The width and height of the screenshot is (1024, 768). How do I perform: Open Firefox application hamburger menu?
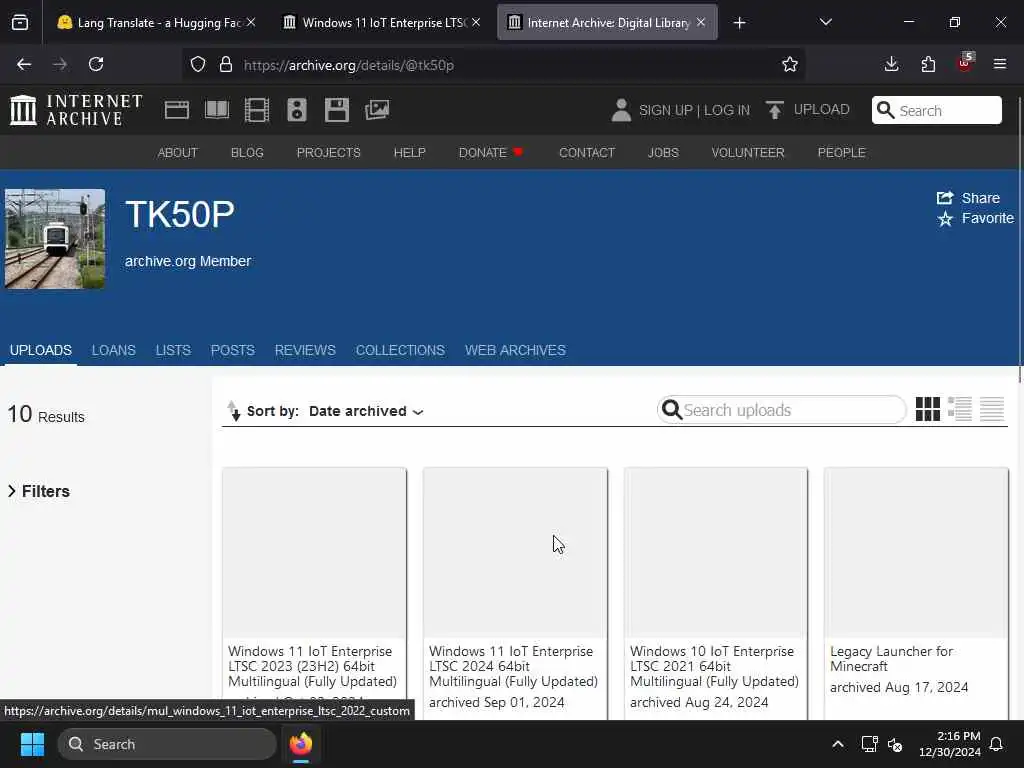tap(1000, 64)
